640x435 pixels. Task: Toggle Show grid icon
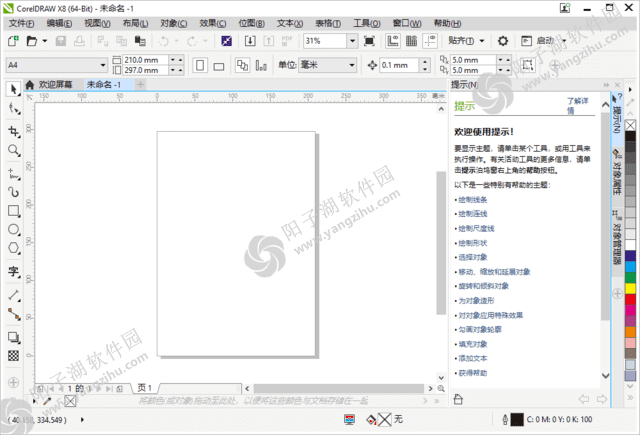click(411, 41)
